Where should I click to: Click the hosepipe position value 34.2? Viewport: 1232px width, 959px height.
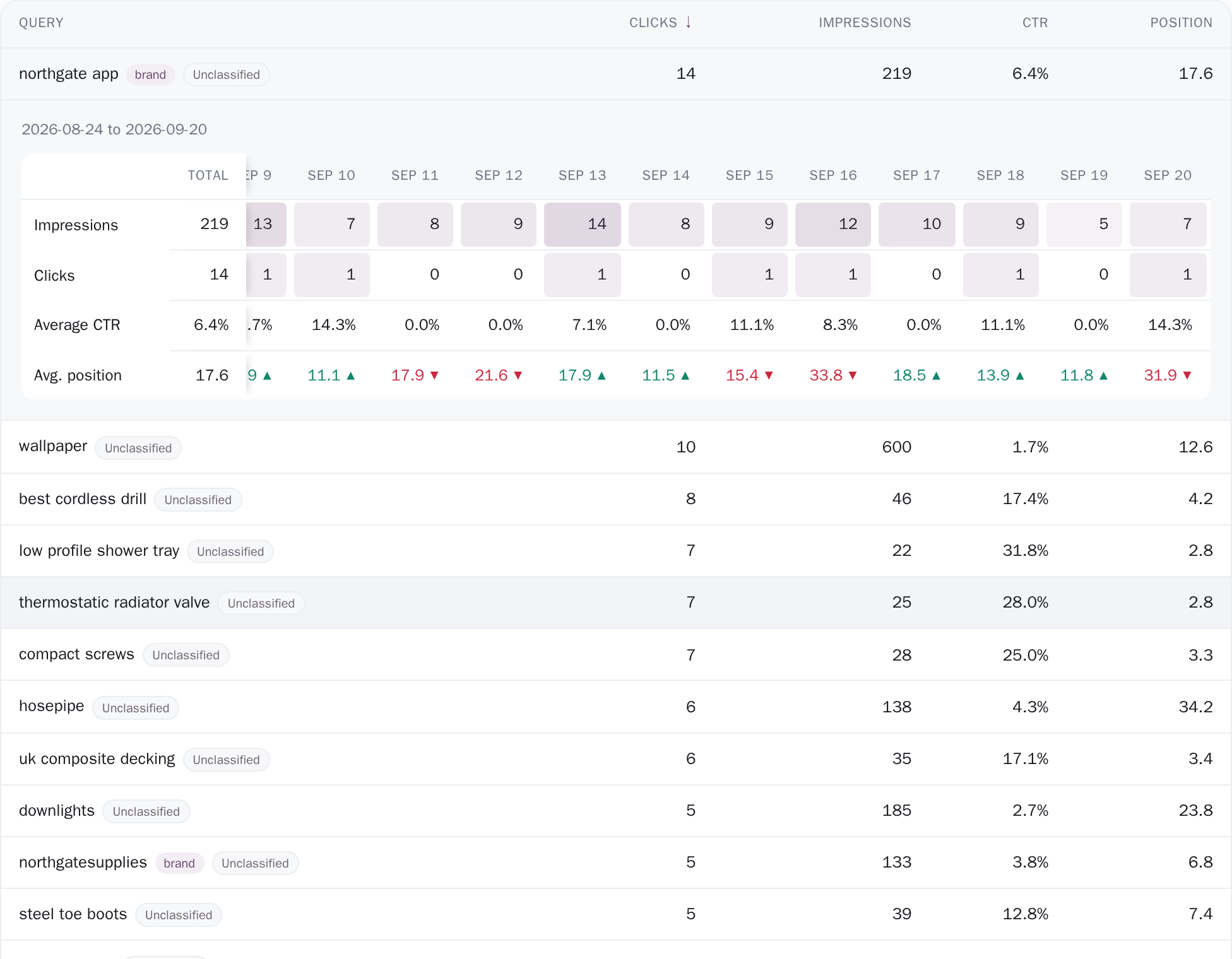tap(1195, 707)
